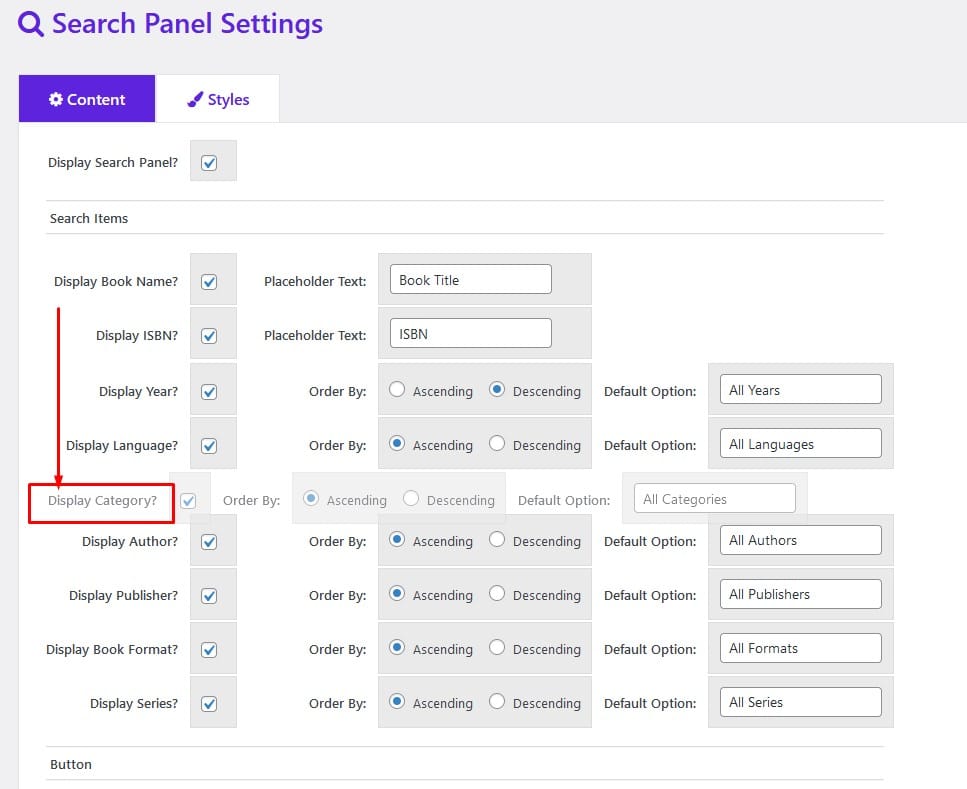The image size is (967, 789).
Task: Select Descending order for Language
Action: [x=497, y=444]
